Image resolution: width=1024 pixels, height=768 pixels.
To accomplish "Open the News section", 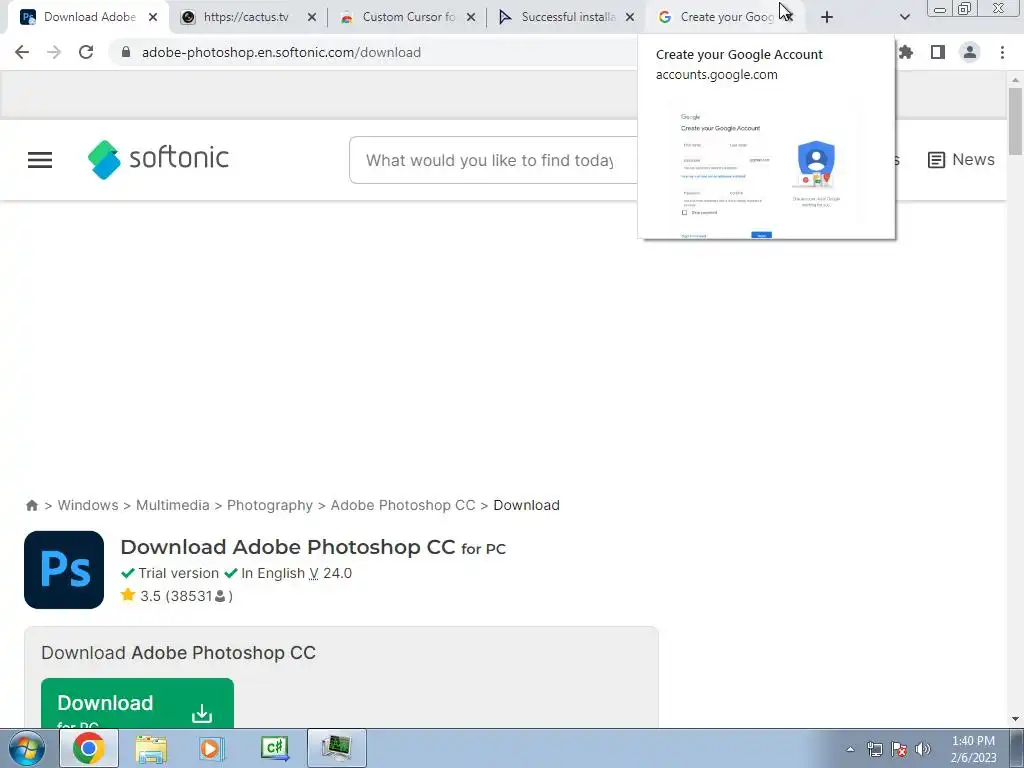I will pos(961,159).
